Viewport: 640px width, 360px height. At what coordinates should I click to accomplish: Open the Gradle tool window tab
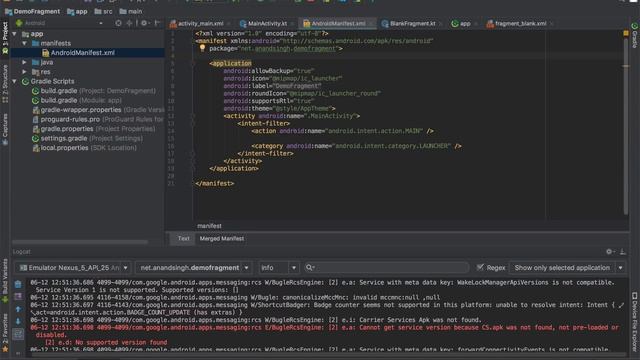click(635, 36)
